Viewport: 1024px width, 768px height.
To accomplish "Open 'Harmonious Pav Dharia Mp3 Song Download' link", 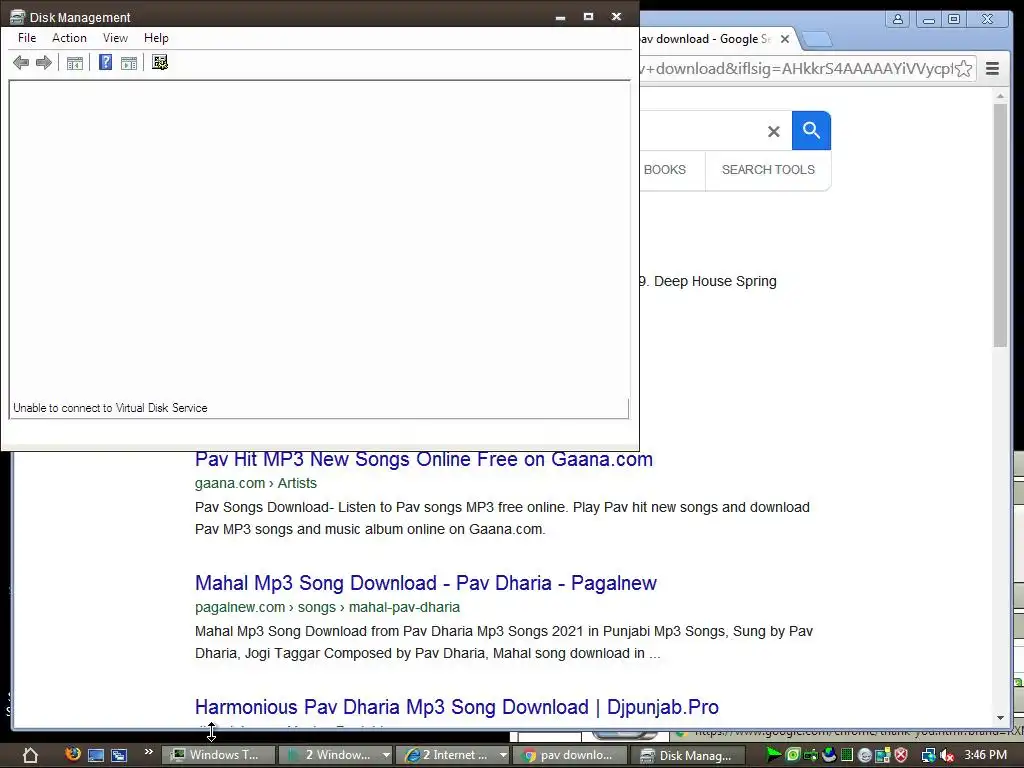I will coord(456,707).
